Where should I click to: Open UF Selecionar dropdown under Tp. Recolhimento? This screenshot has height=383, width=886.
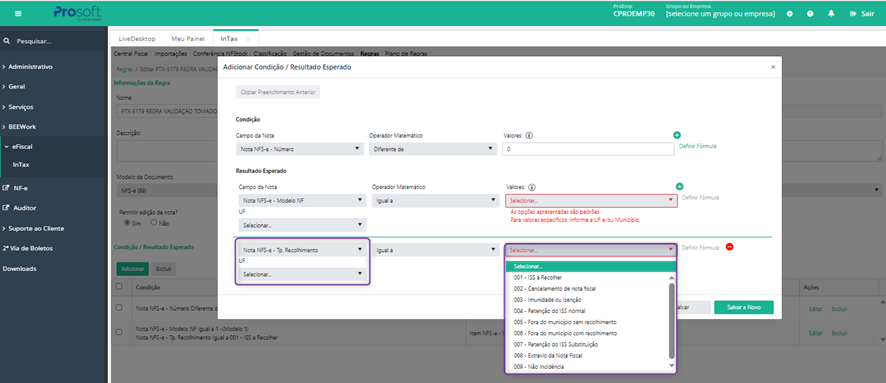302,274
